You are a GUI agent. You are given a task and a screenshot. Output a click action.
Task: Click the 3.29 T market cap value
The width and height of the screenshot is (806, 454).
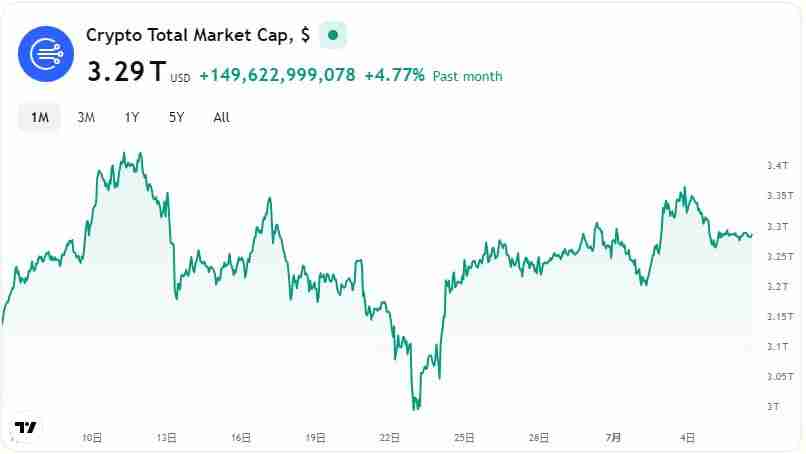(127, 73)
